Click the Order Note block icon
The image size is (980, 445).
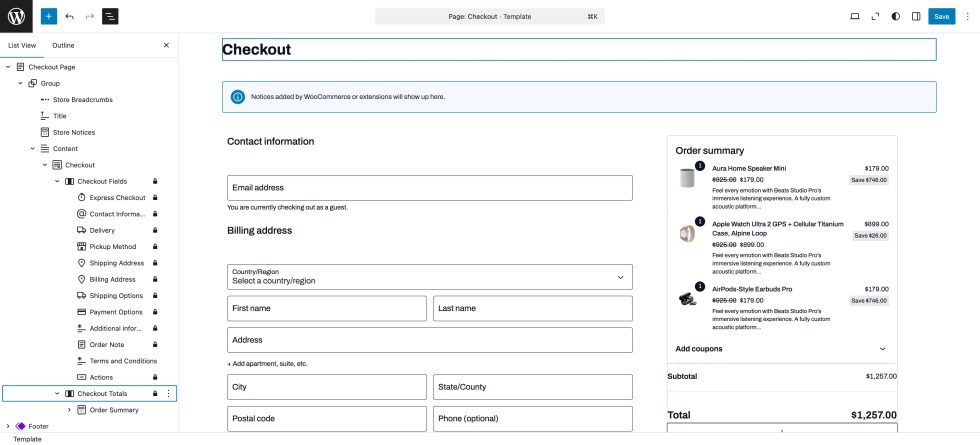(81, 344)
